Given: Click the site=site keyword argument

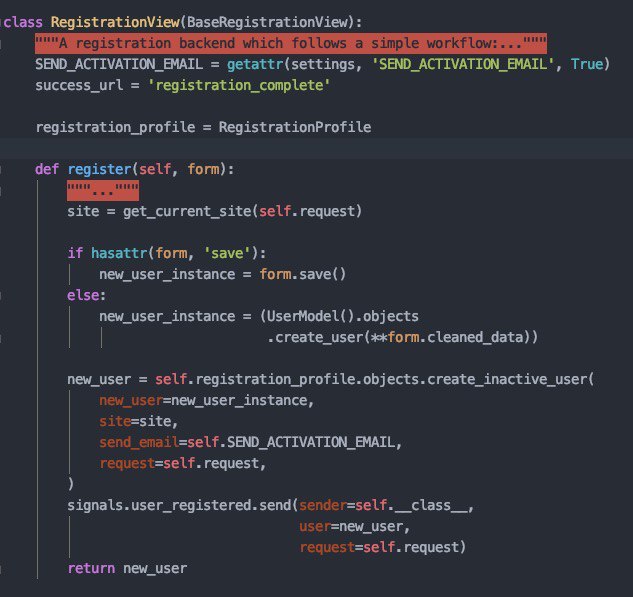Looking at the screenshot, I should [135, 421].
